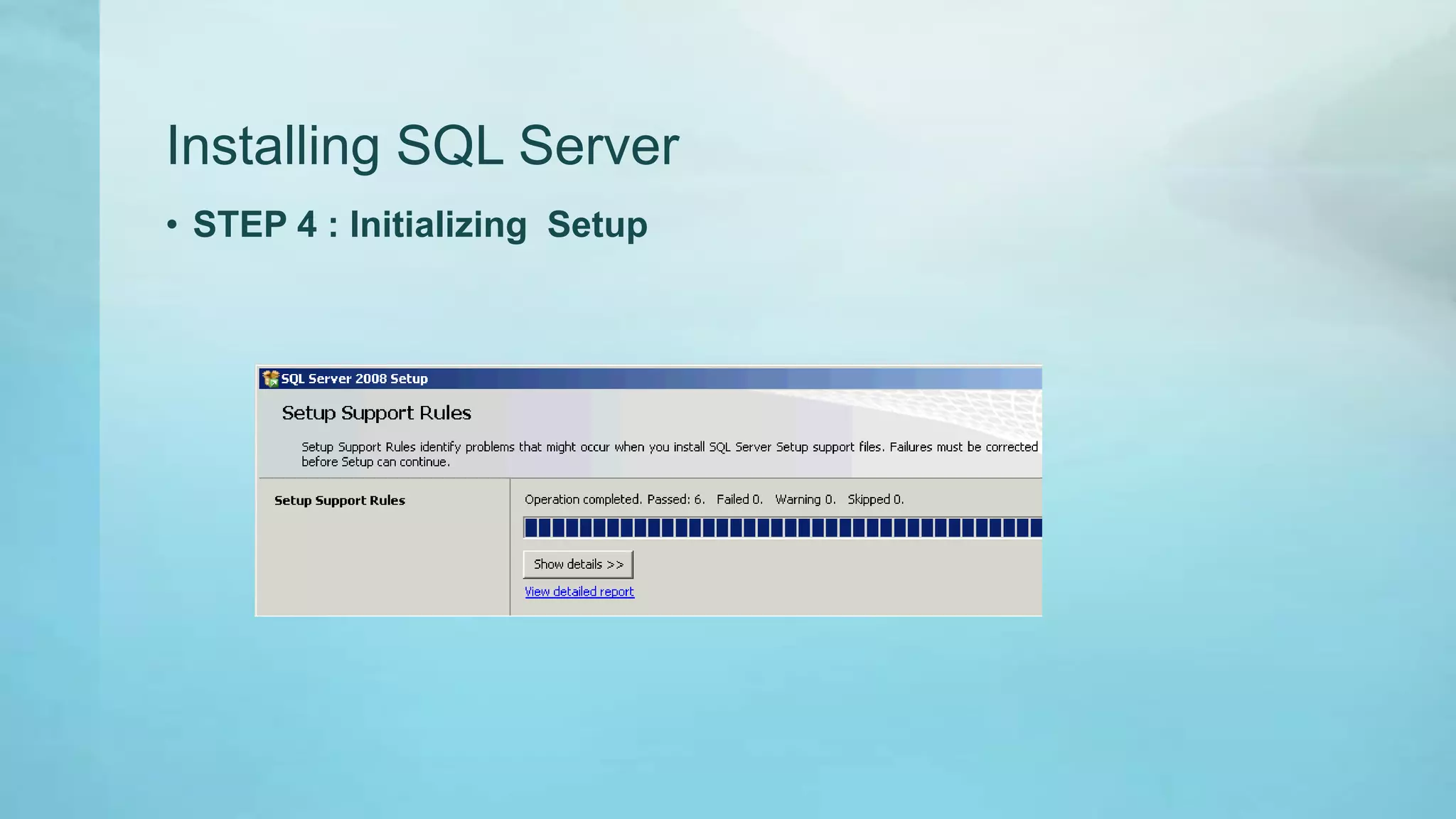Image resolution: width=1456 pixels, height=819 pixels.
Task: Click the SQL Server 2008 Setup title text
Action: [x=355, y=379]
